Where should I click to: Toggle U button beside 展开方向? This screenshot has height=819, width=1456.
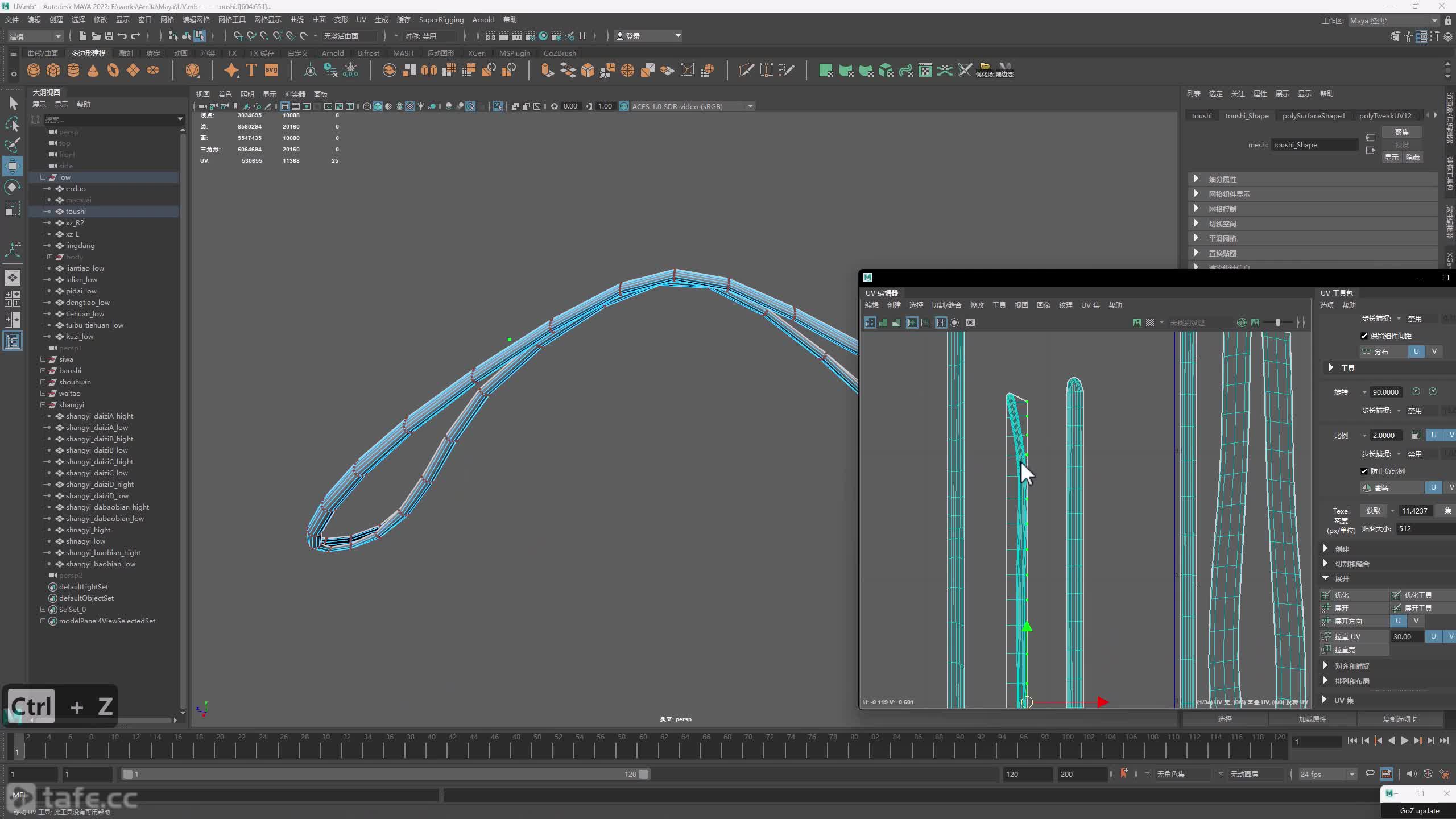(x=1398, y=621)
